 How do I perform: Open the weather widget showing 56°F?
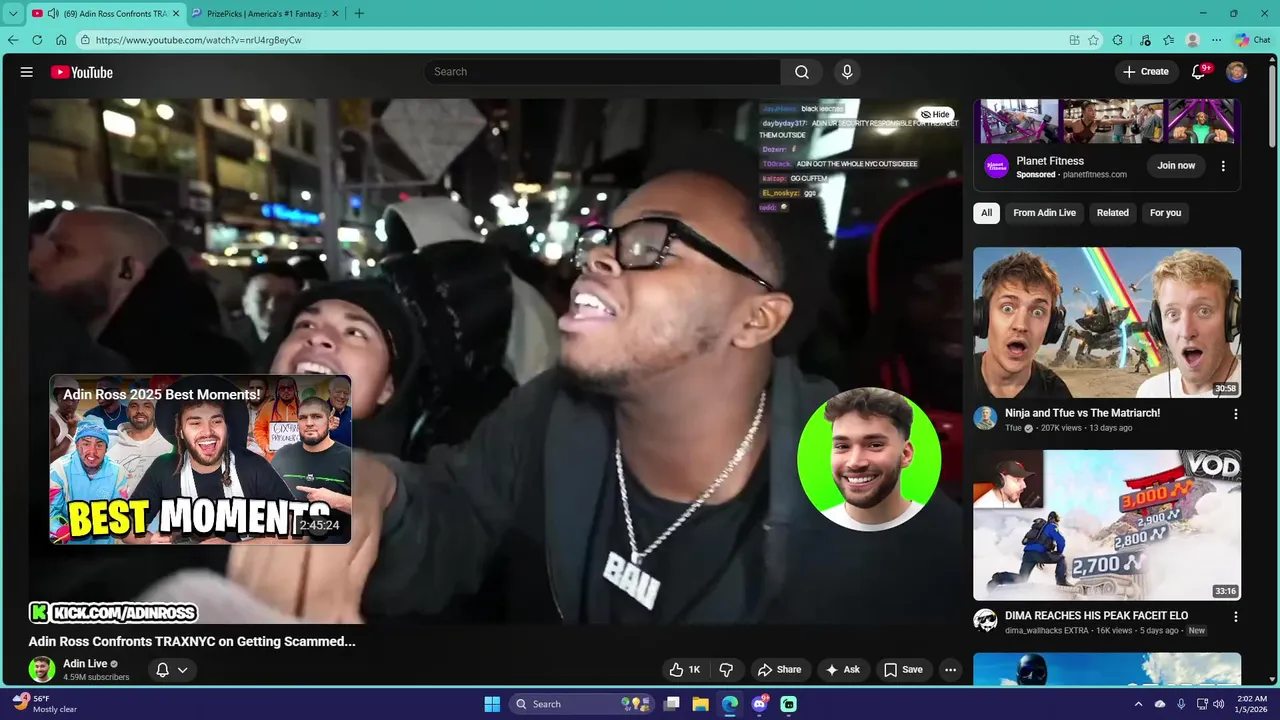point(46,704)
